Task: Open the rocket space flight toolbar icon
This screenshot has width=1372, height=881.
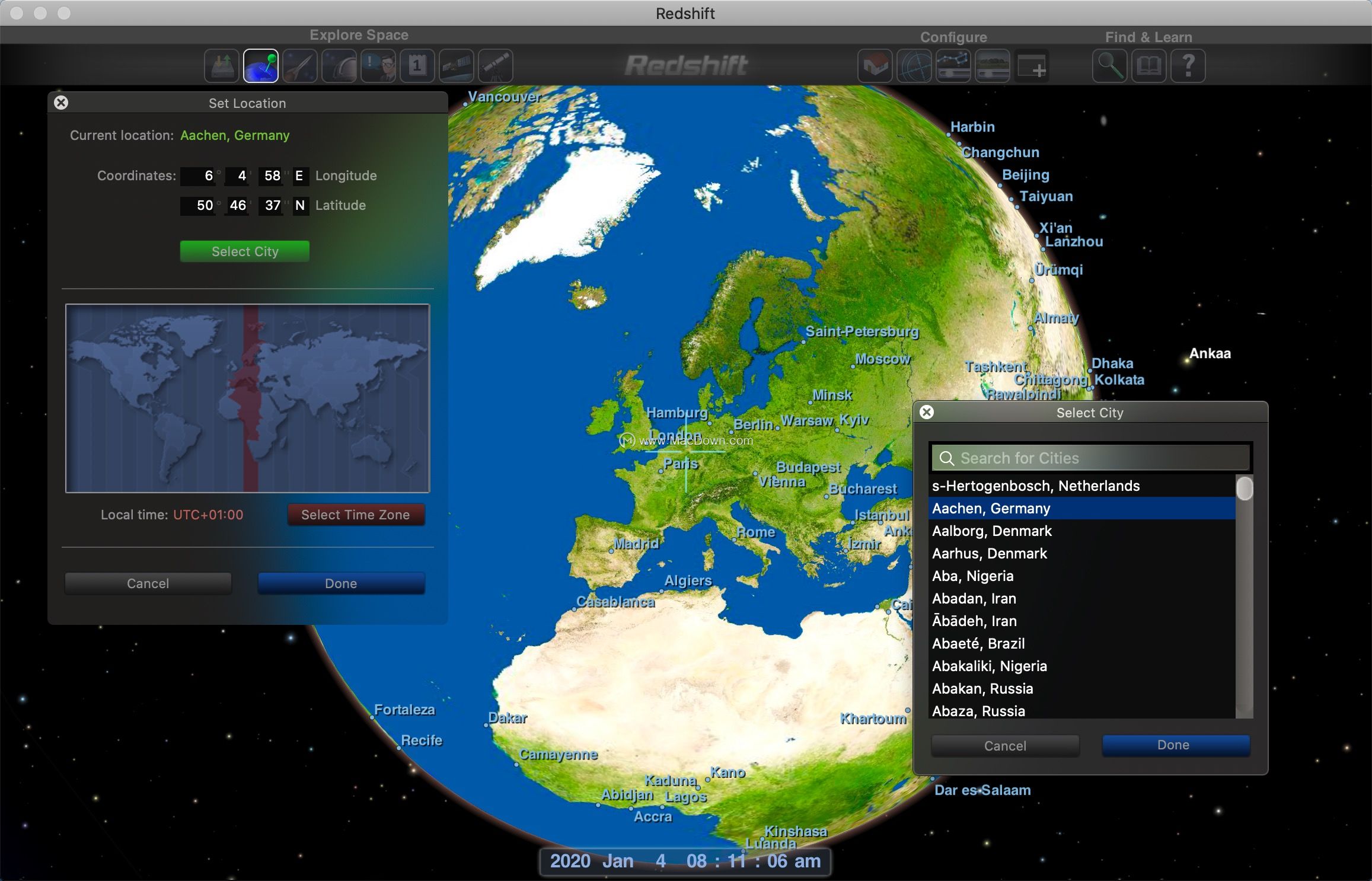Action: [300, 66]
